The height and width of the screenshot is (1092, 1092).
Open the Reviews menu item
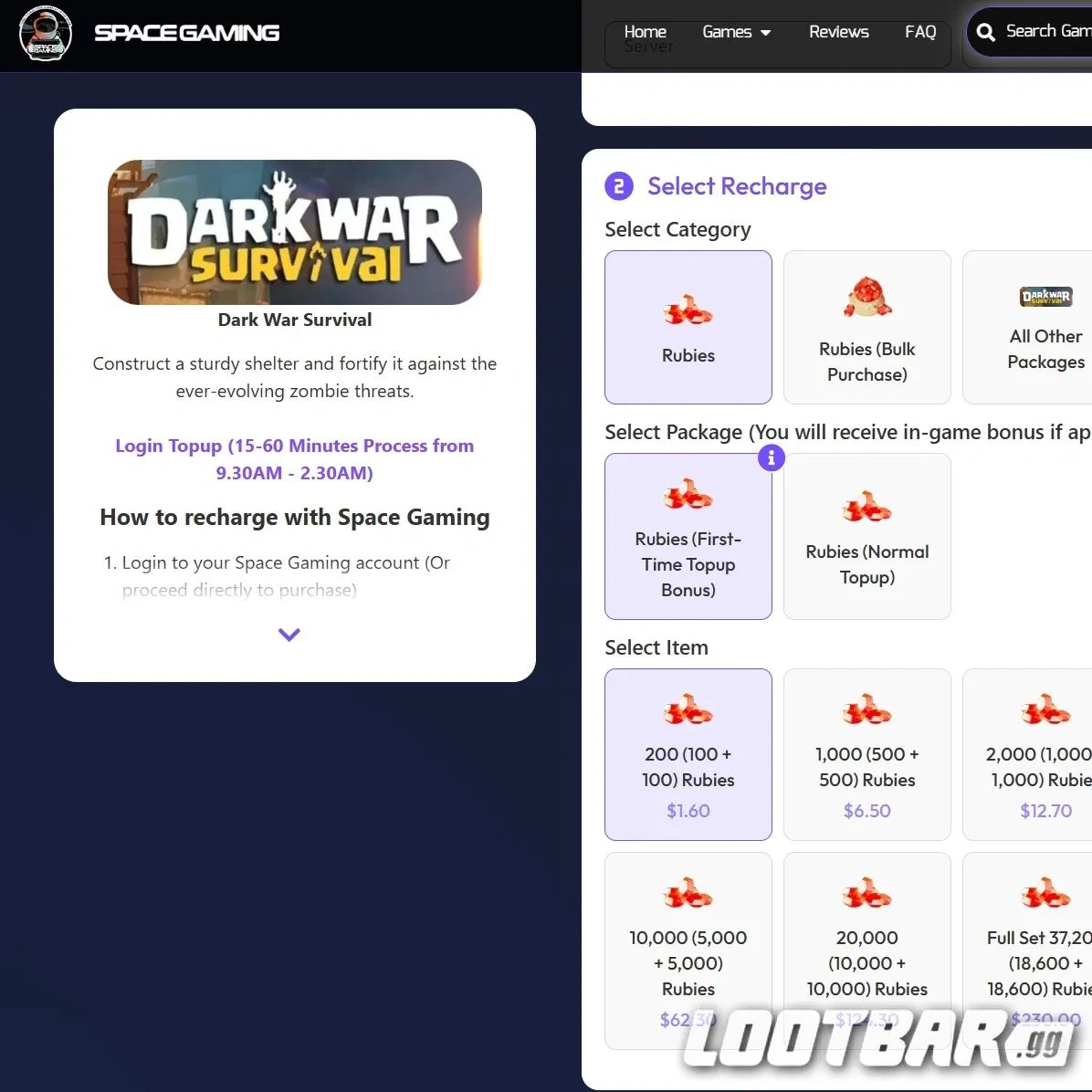pos(838,31)
